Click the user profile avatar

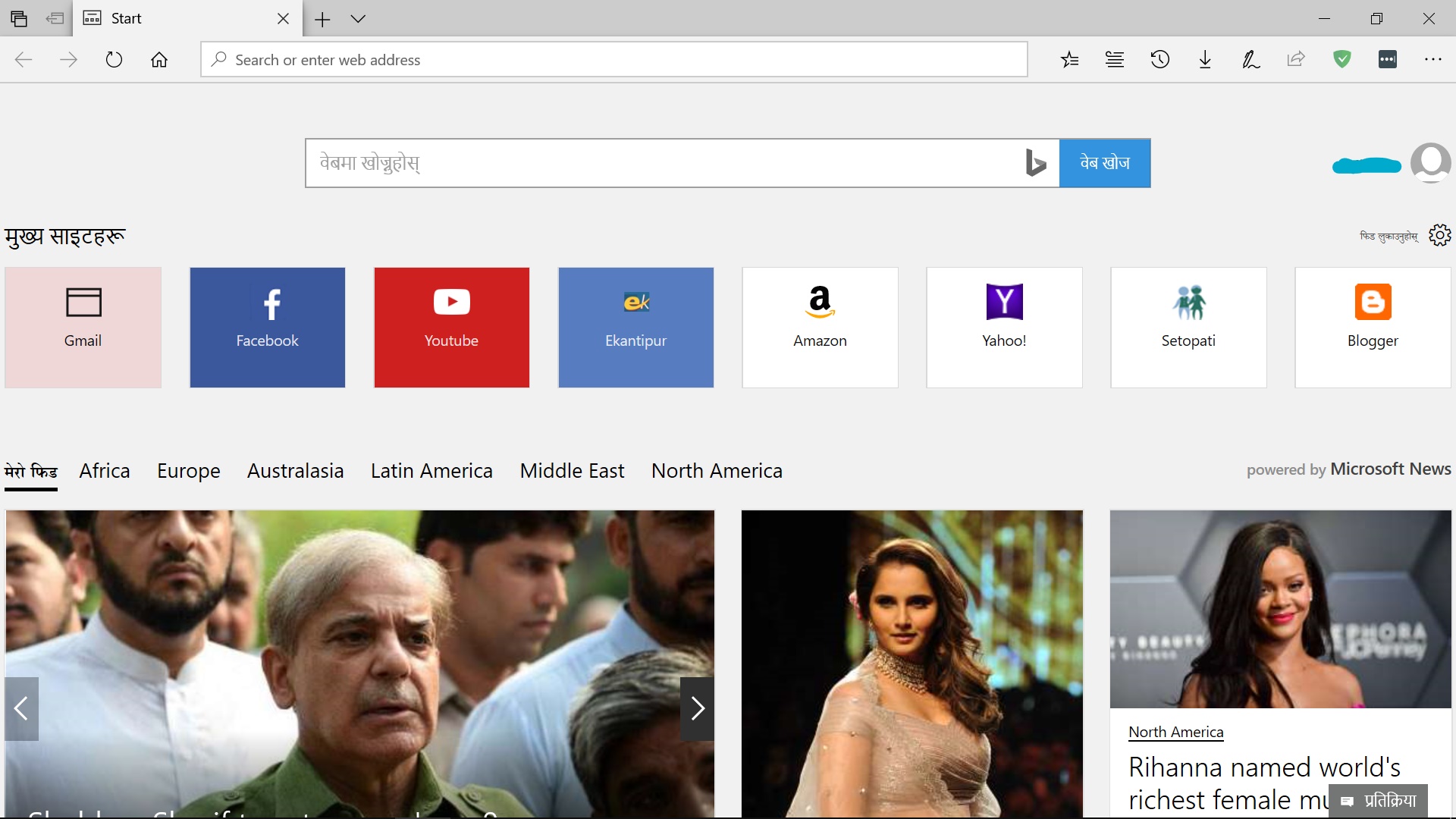click(1430, 162)
